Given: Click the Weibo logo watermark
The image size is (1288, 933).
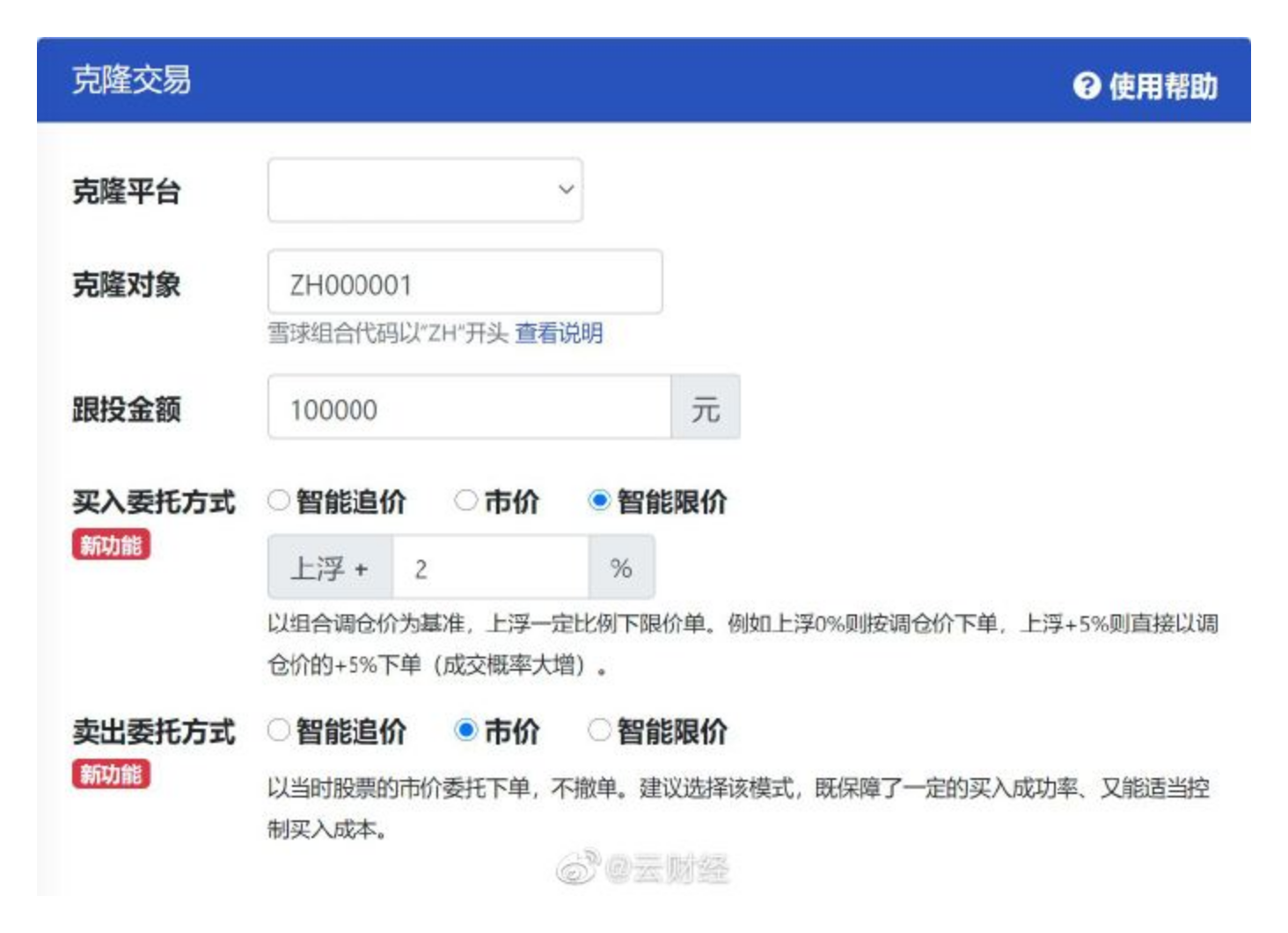Looking at the screenshot, I should [578, 868].
